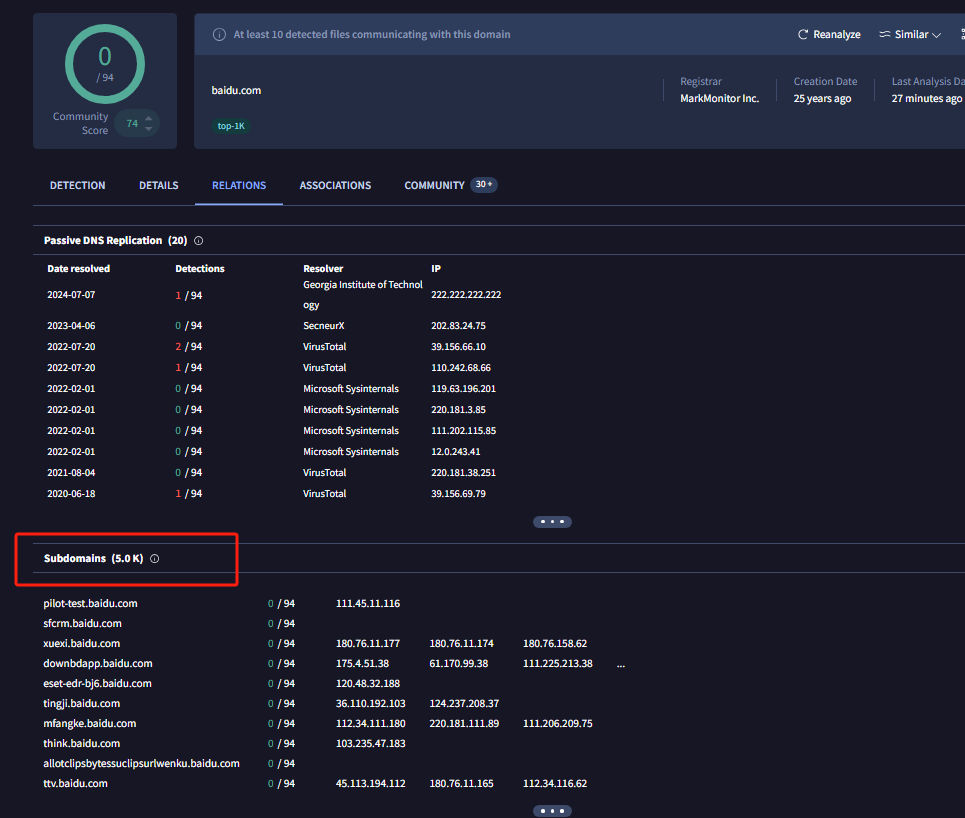The height and width of the screenshot is (818, 965).
Task: Open subdomain downbdapp.baidu.com
Action: click(98, 664)
